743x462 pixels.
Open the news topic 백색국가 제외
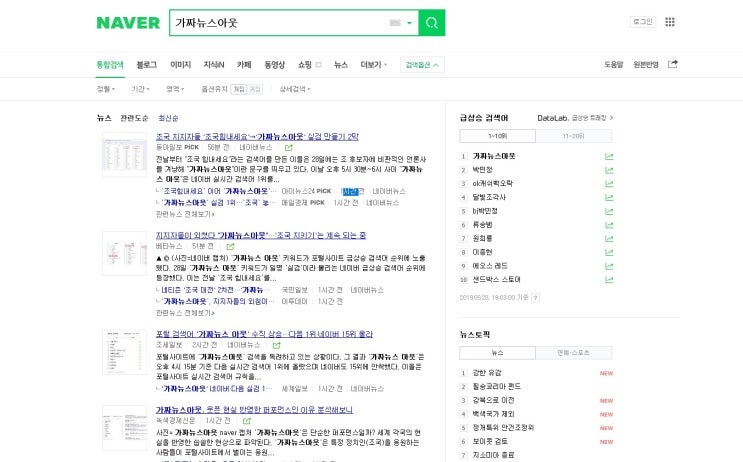pyautogui.click(x=493, y=414)
